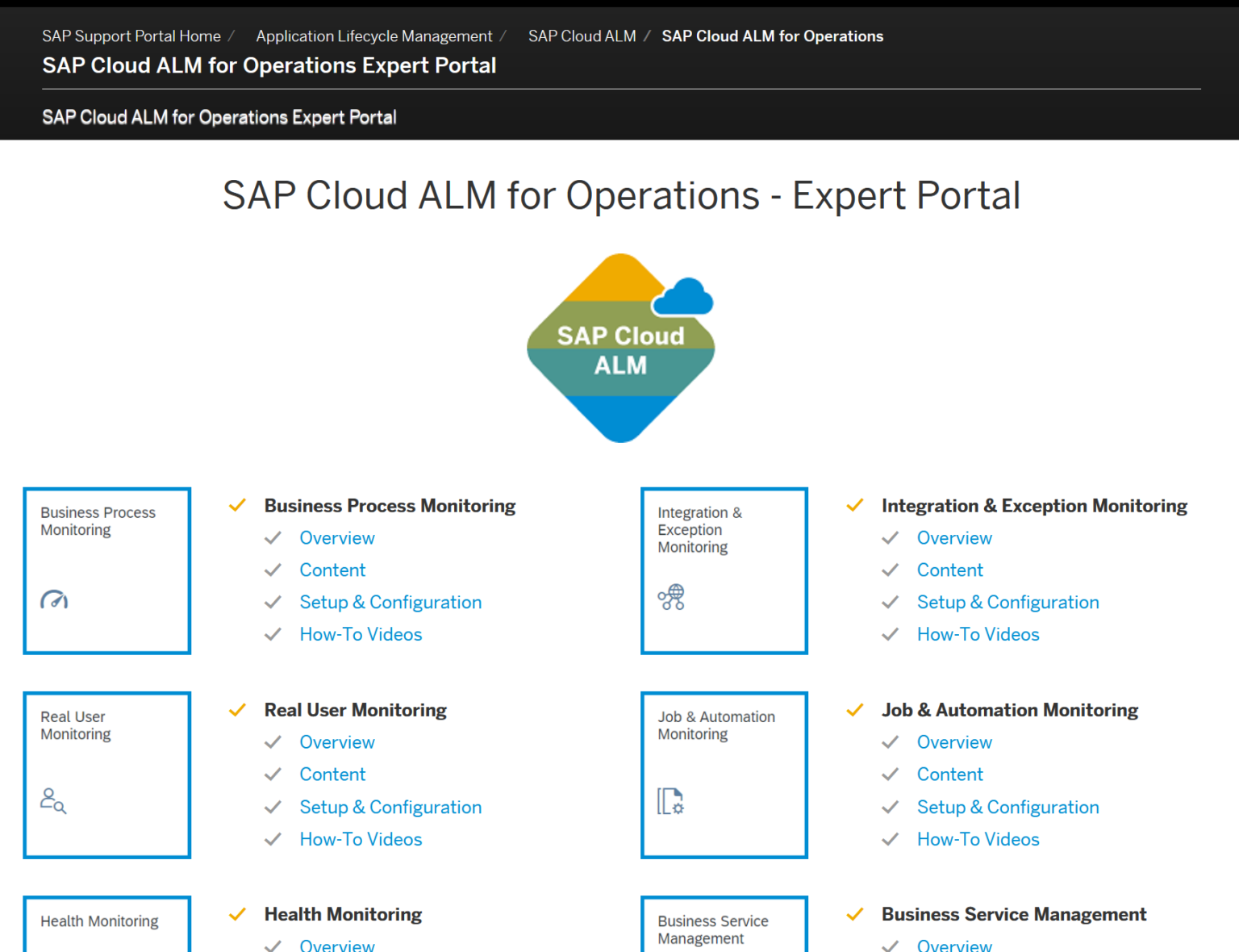Open Setup & Configuration under Business Process Monitoring
The width and height of the screenshot is (1239, 952).
(390, 602)
